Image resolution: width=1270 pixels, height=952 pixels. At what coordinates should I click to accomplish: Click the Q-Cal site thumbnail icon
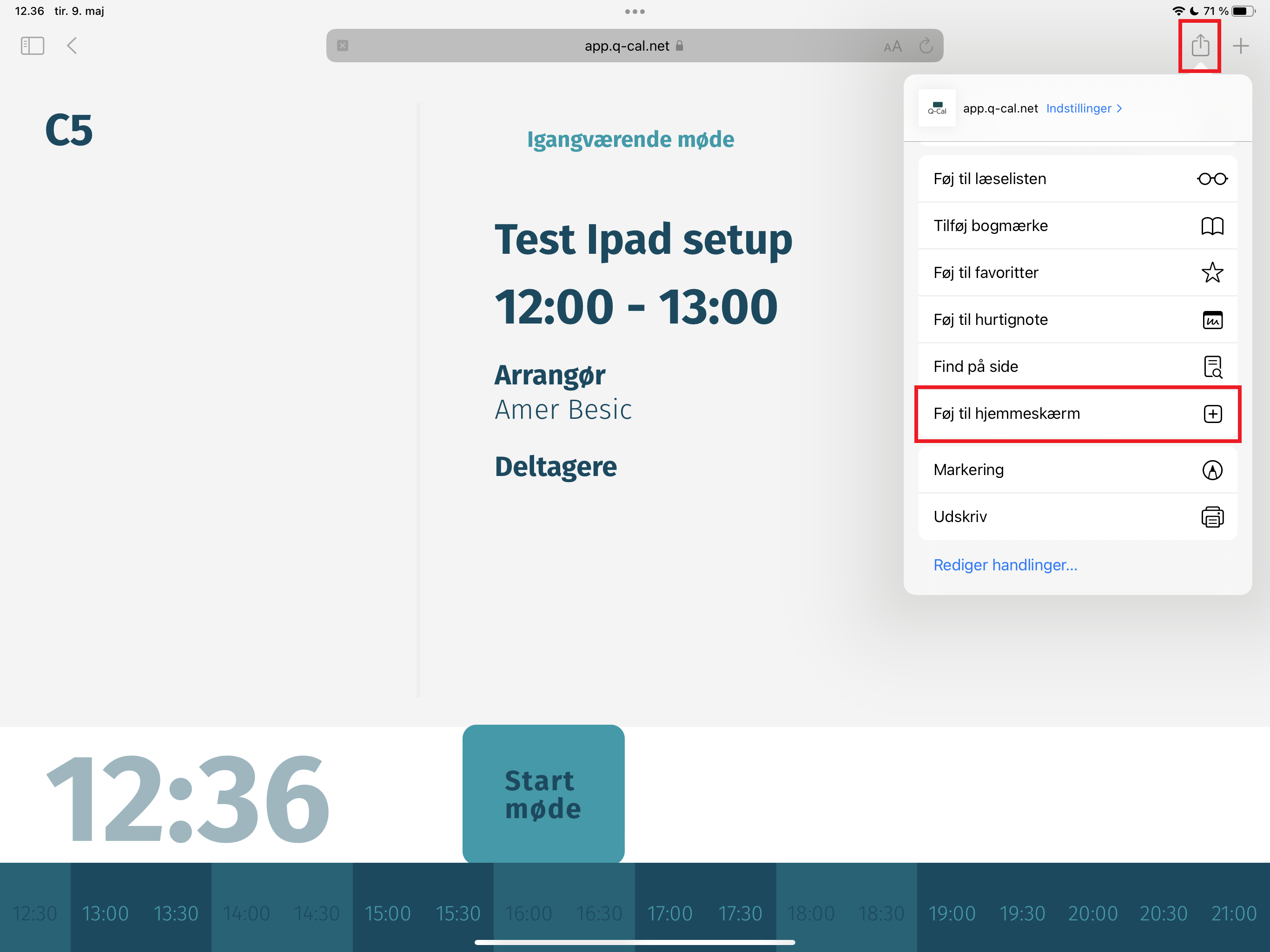click(x=937, y=108)
